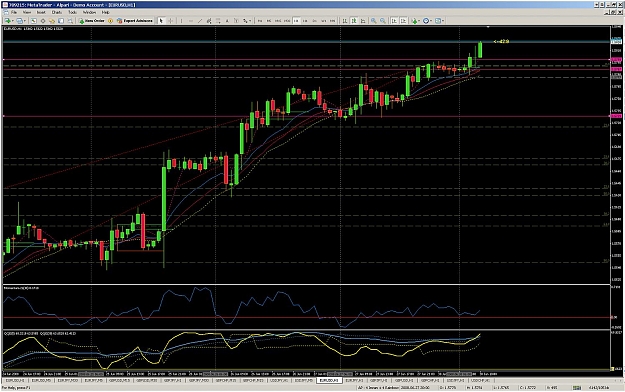Click the New Order button
The width and height of the screenshot is (625, 392).
point(92,21)
